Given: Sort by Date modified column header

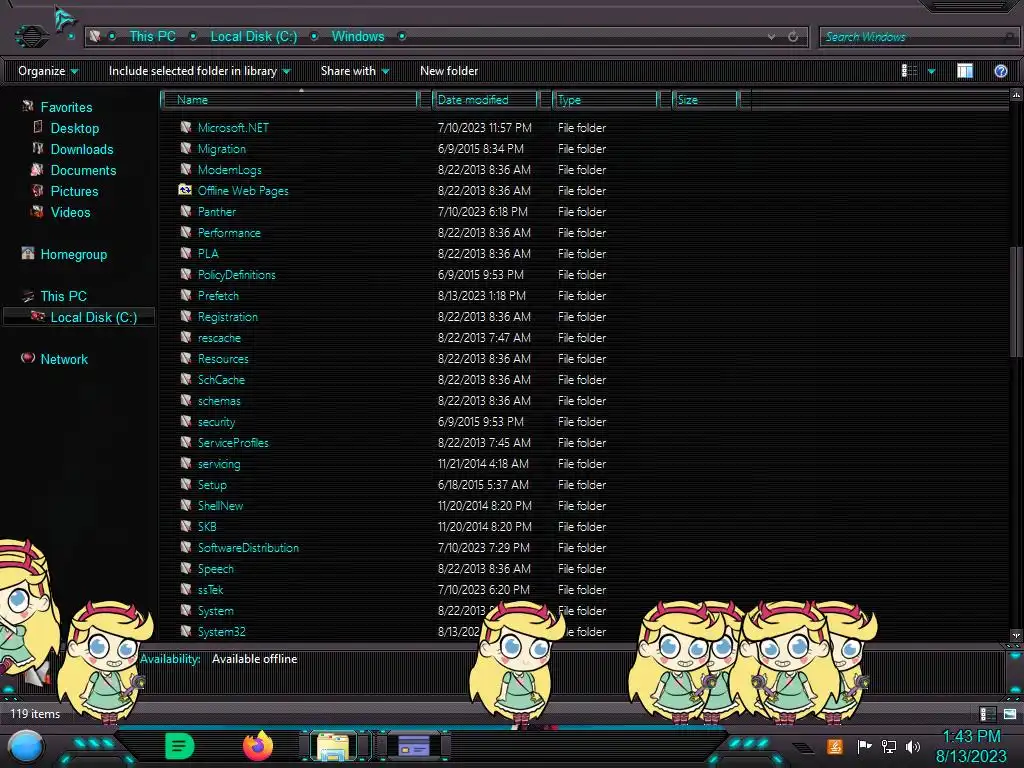Looking at the screenshot, I should [485, 99].
